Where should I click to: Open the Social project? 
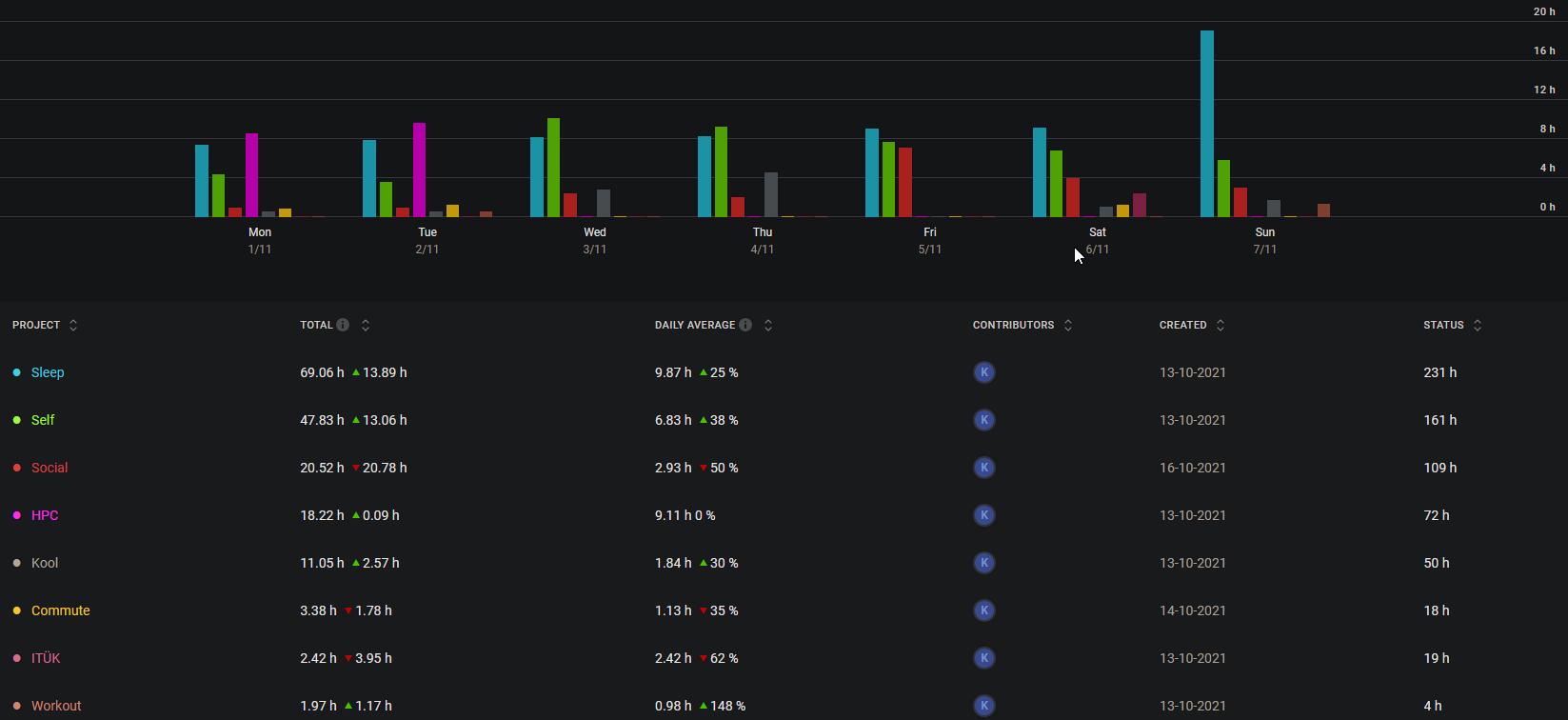click(50, 468)
